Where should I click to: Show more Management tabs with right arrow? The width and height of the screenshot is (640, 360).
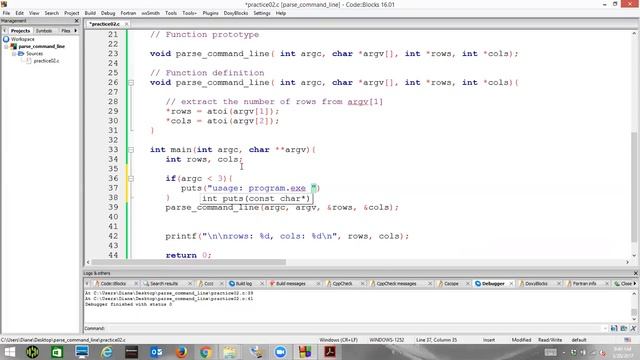76,31
